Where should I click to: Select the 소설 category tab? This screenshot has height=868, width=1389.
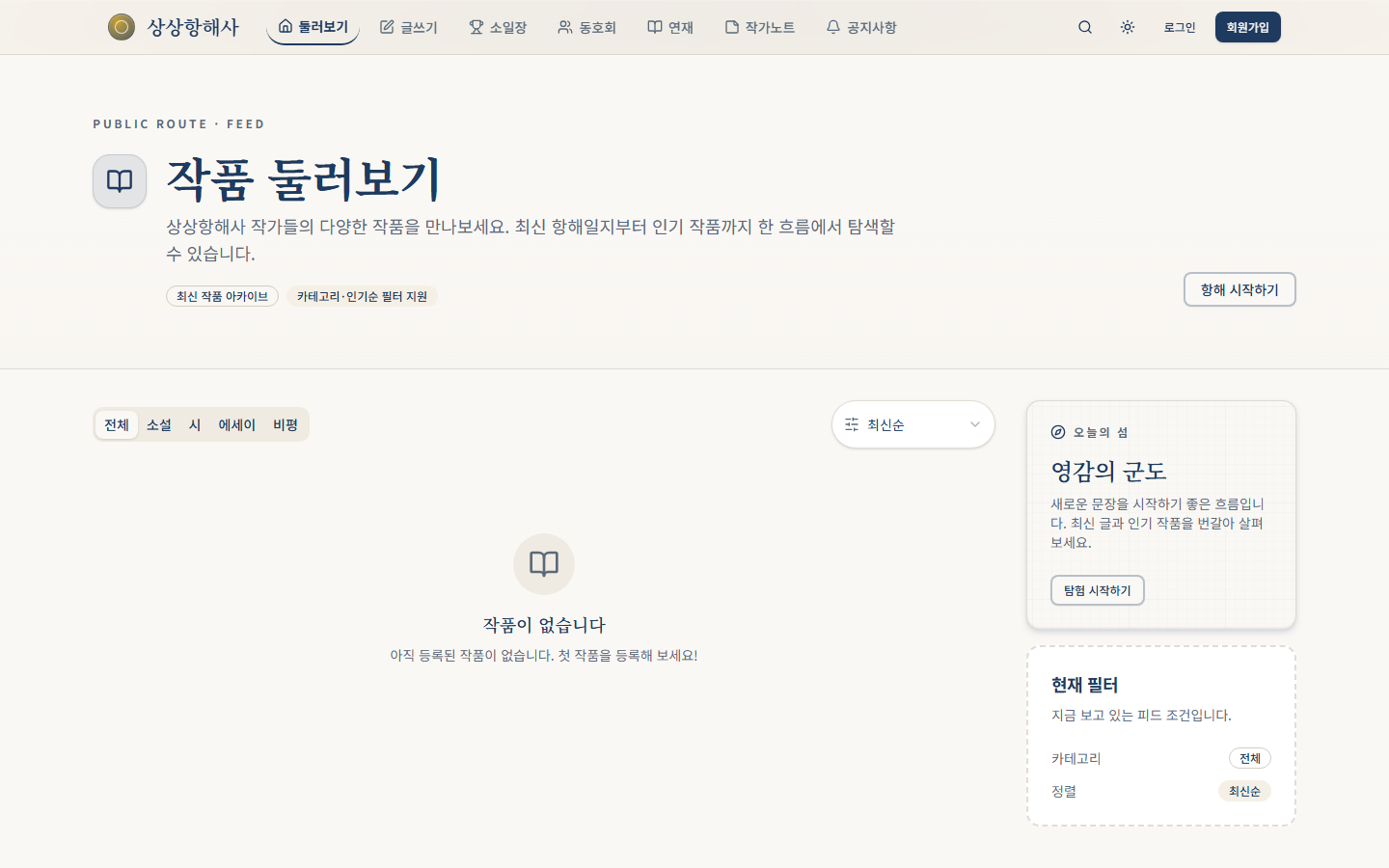[x=159, y=424]
